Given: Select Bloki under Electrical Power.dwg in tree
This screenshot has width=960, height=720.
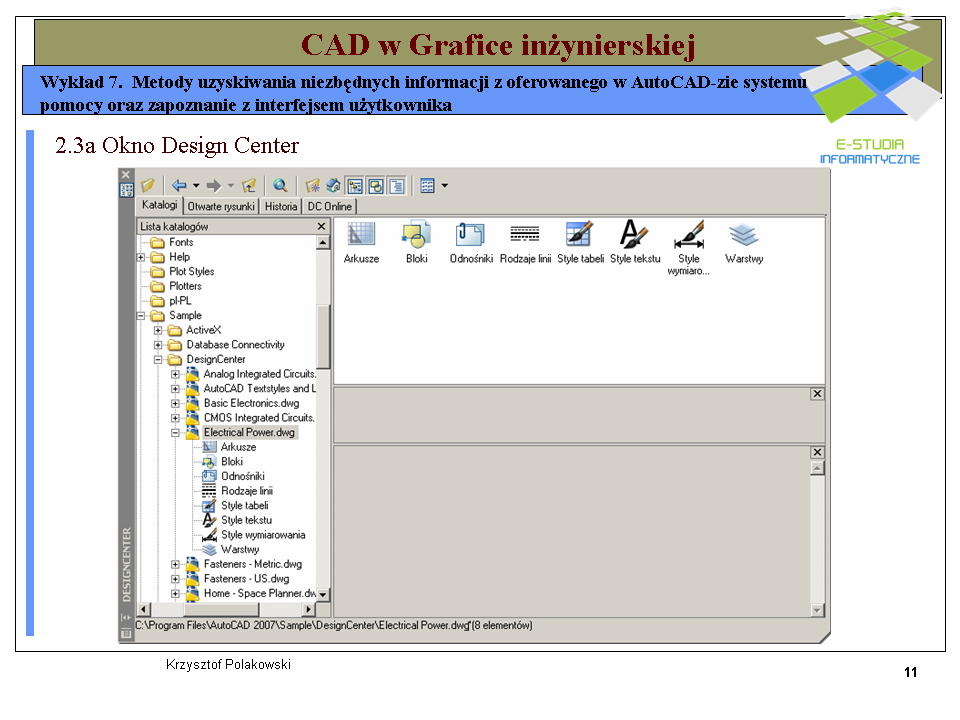Looking at the screenshot, I should tap(223, 462).
